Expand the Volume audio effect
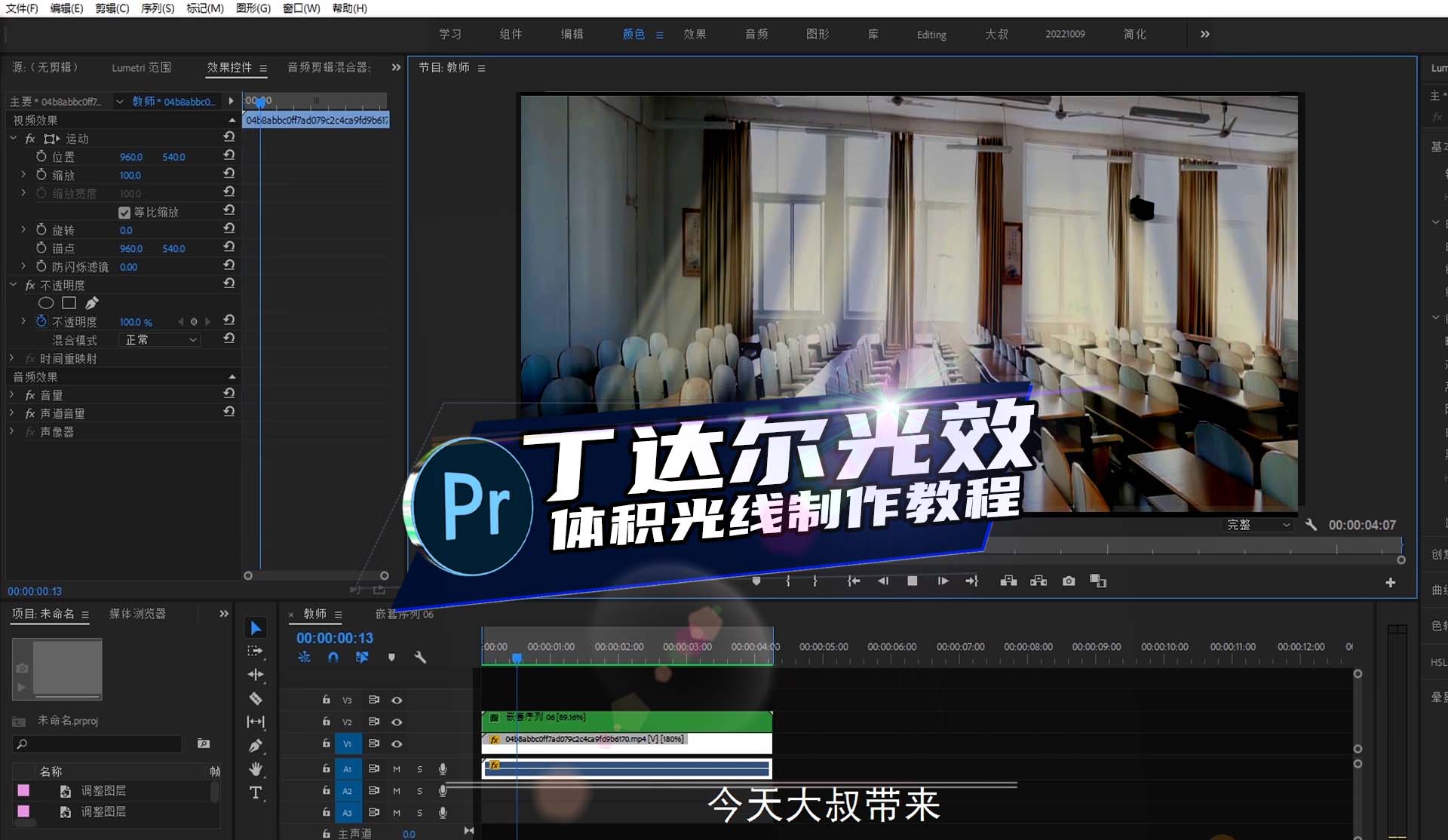Viewport: 1448px width, 840px height. [x=11, y=394]
